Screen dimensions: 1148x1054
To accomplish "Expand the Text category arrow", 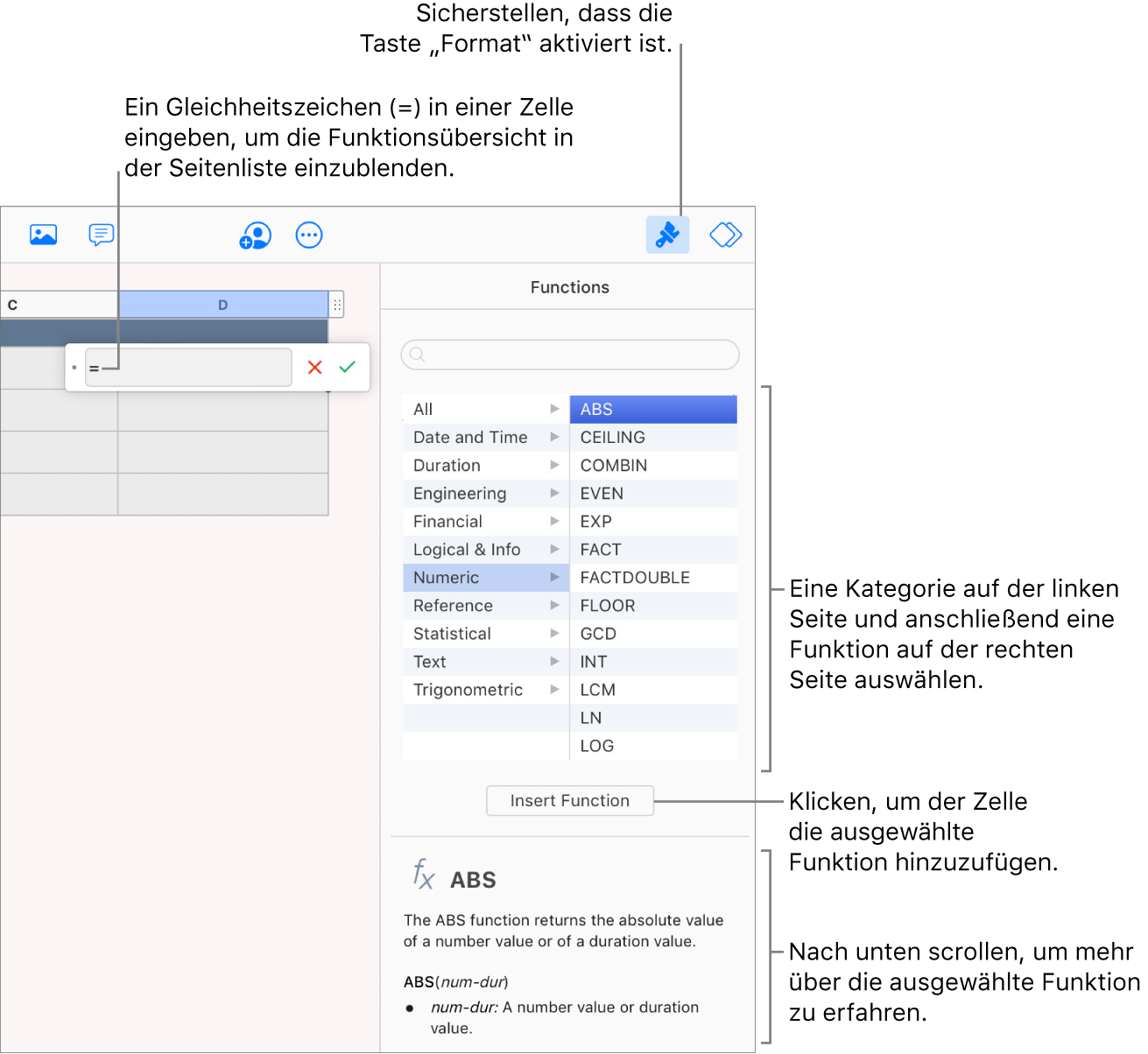I will coord(554,661).
